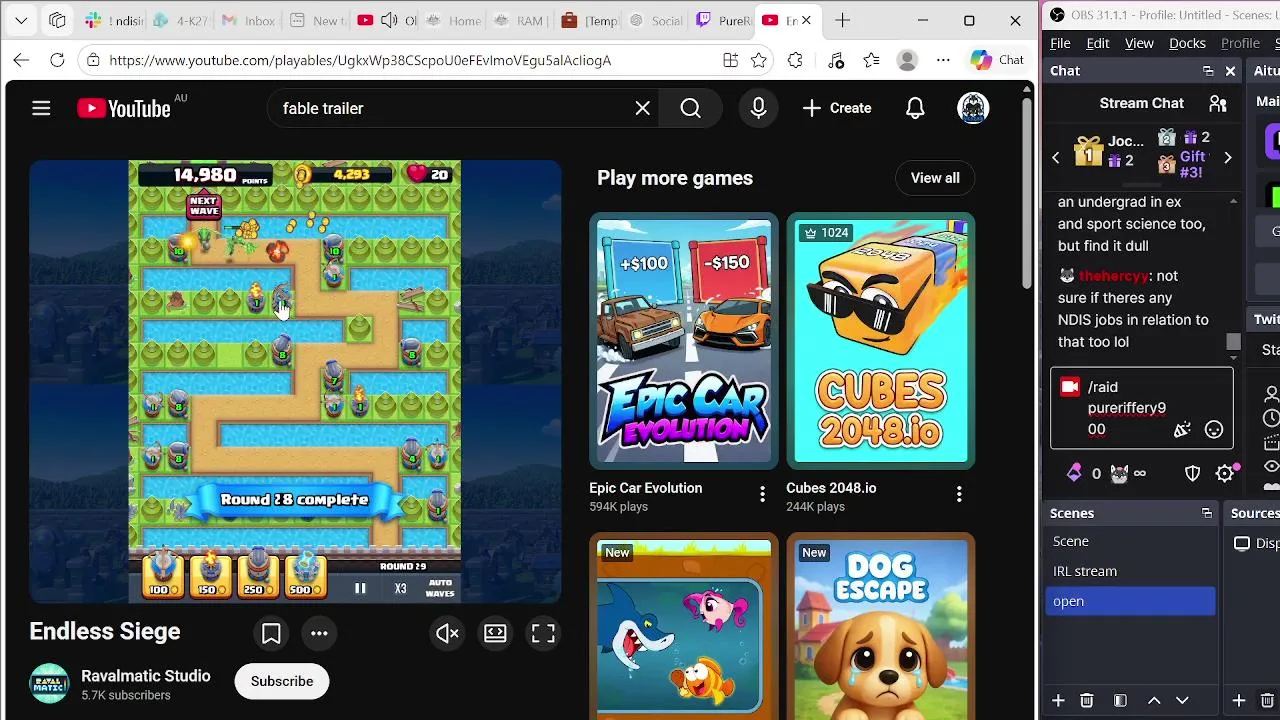Viewport: 1280px width, 720px height.
Task: Open the YouTube guide hamburger menu
Action: [41, 108]
